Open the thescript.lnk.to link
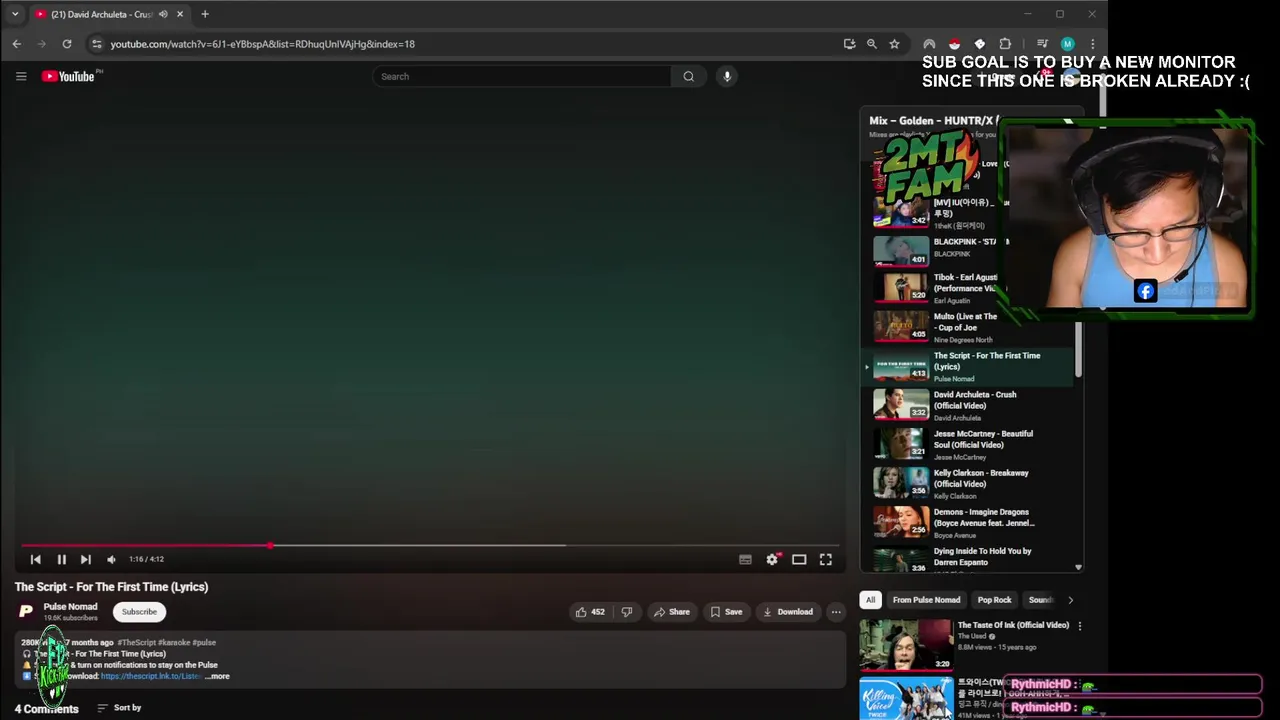1280x720 pixels. tap(151, 676)
